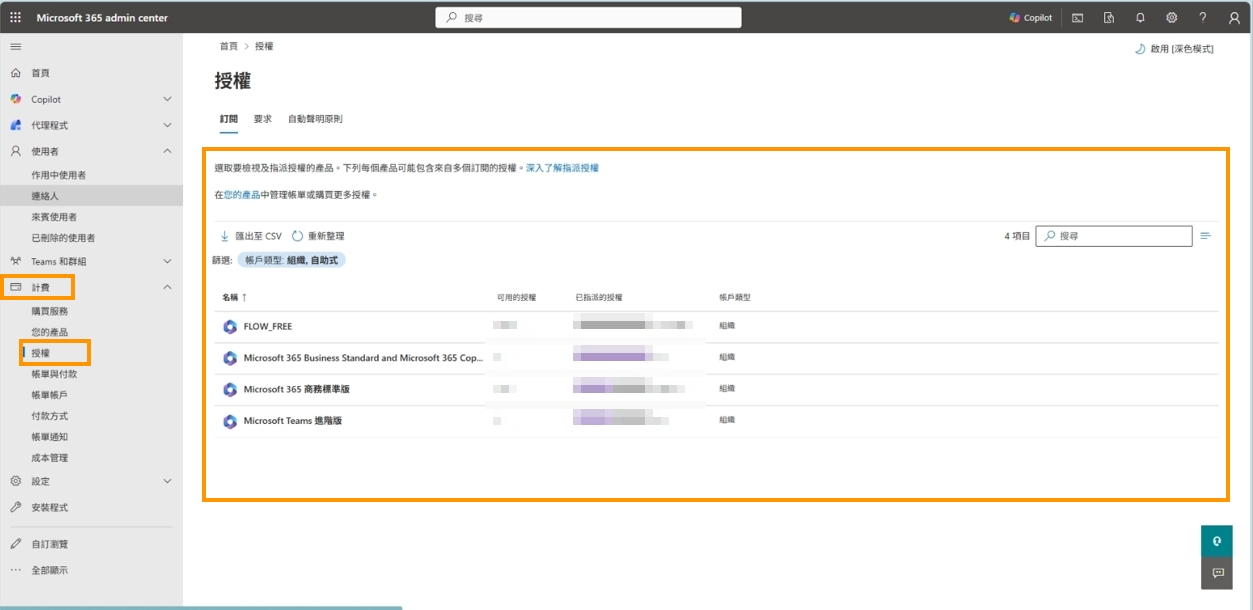This screenshot has width=1253, height=610.
Task: Sort by the 名稱 column header
Action: tap(234, 297)
